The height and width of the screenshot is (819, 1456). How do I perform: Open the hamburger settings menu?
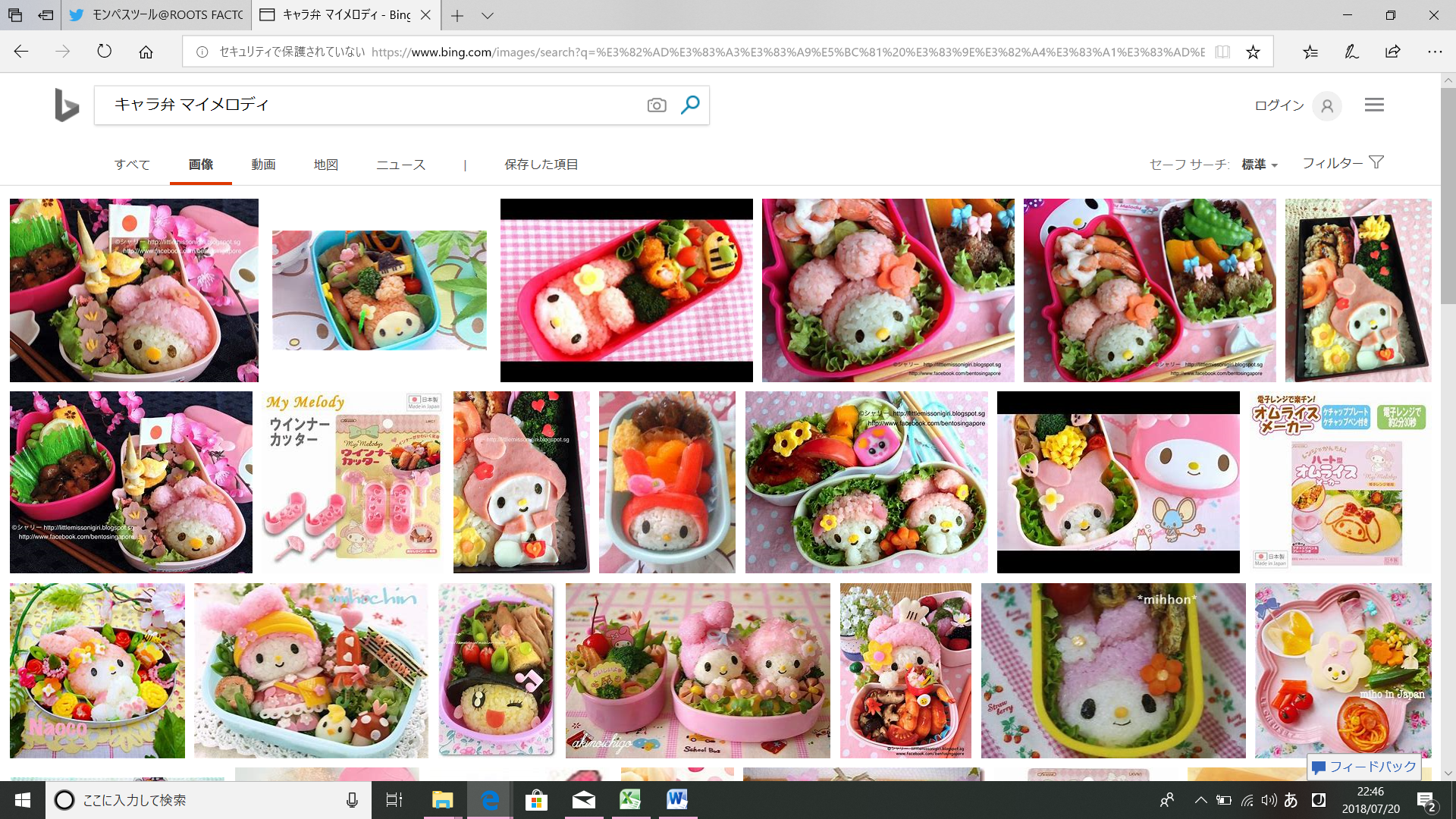click(1374, 105)
